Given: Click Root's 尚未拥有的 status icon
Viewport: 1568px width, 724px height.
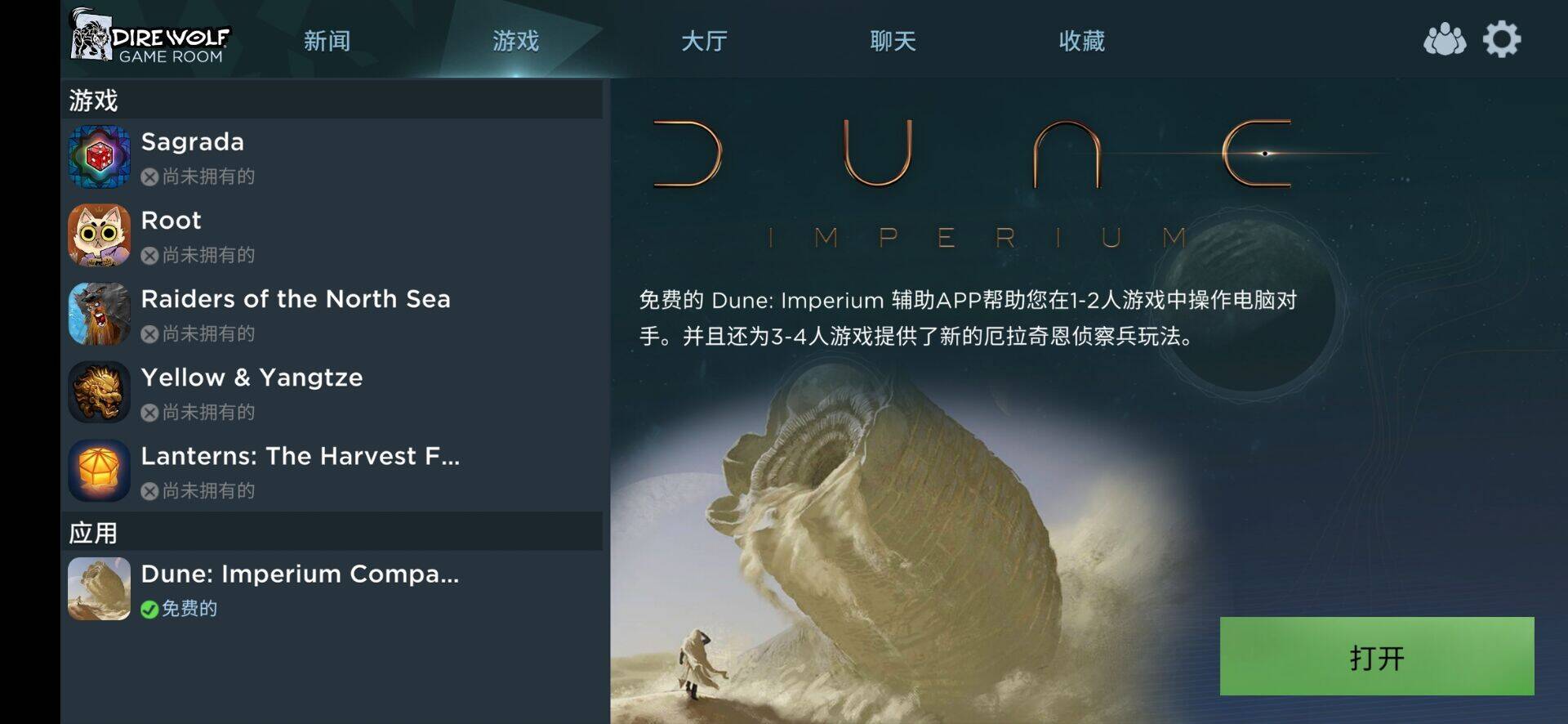Looking at the screenshot, I should coord(149,256).
